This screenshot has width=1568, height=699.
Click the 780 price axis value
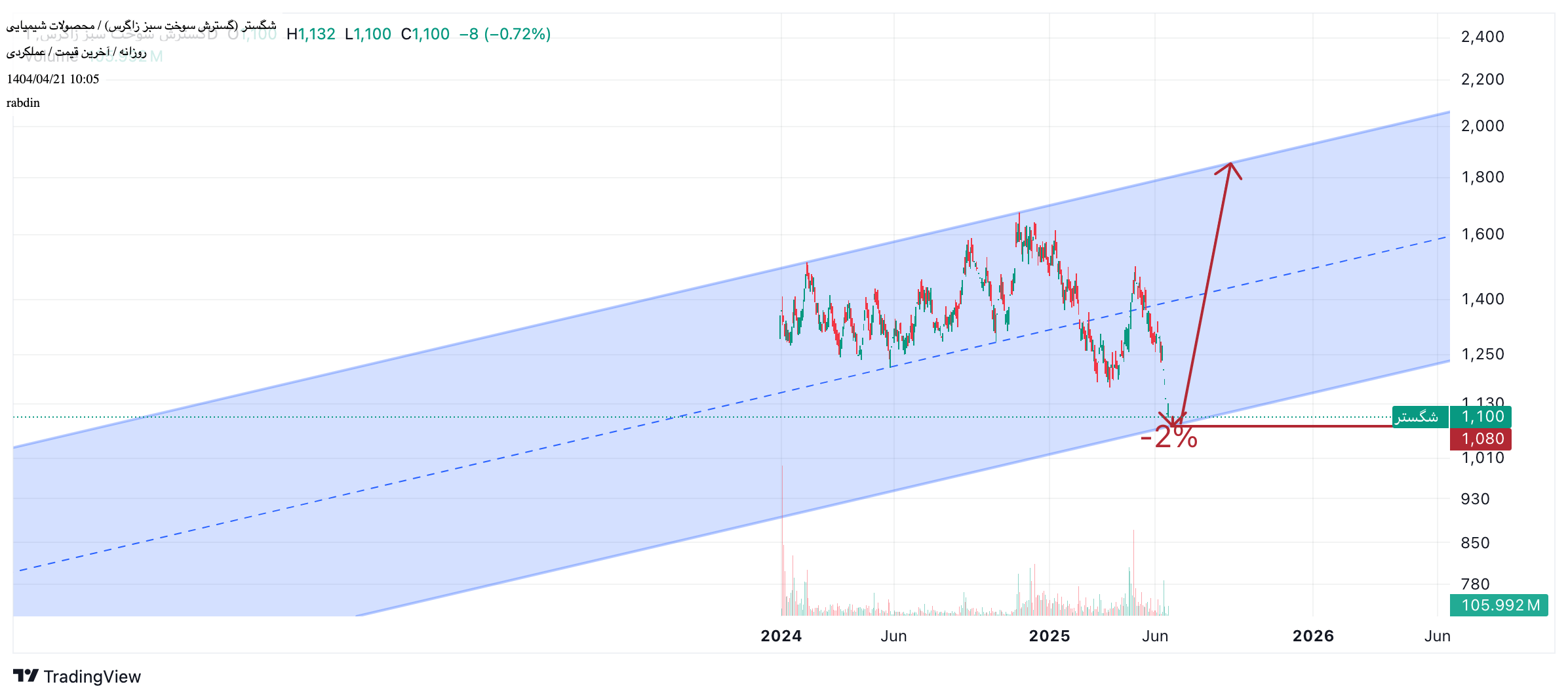pos(1475,584)
